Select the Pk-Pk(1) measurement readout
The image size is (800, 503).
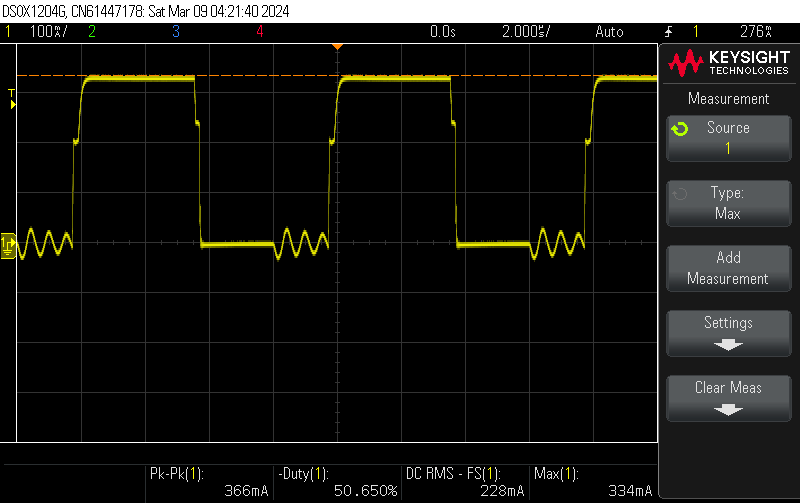(209, 482)
